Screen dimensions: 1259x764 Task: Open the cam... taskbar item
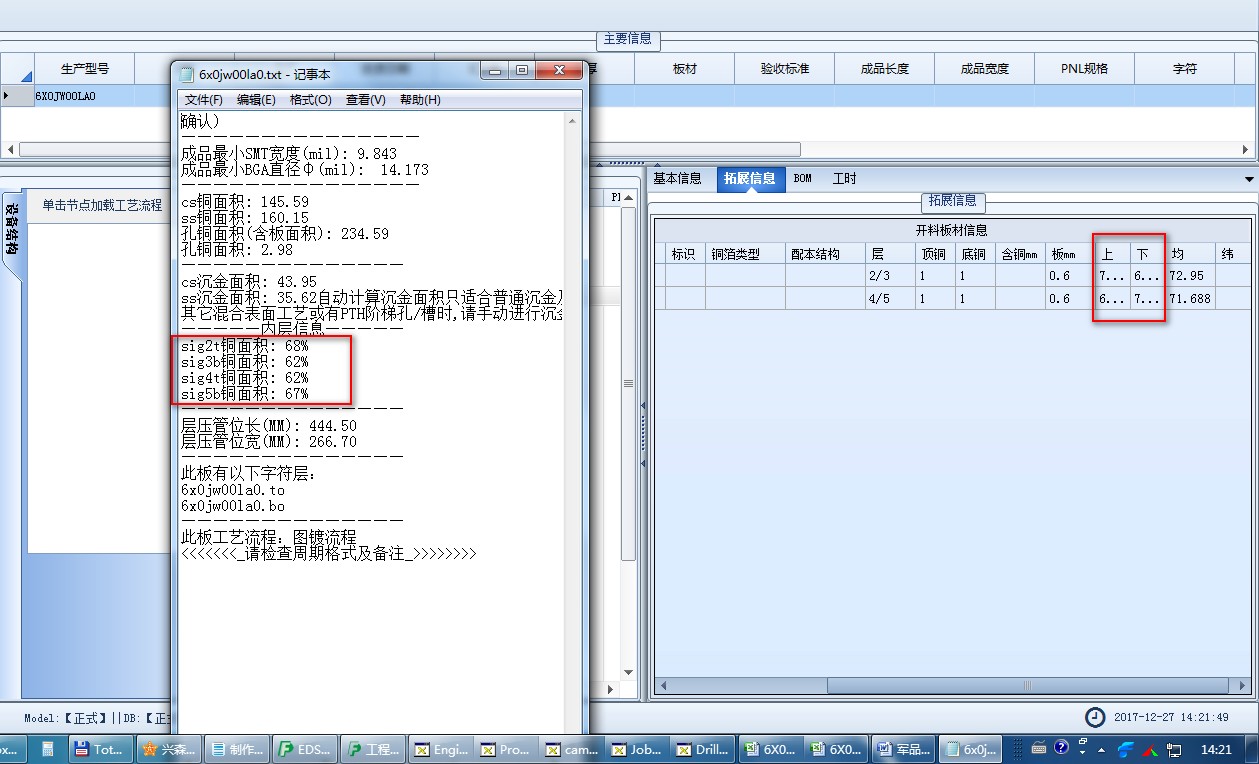[571, 749]
